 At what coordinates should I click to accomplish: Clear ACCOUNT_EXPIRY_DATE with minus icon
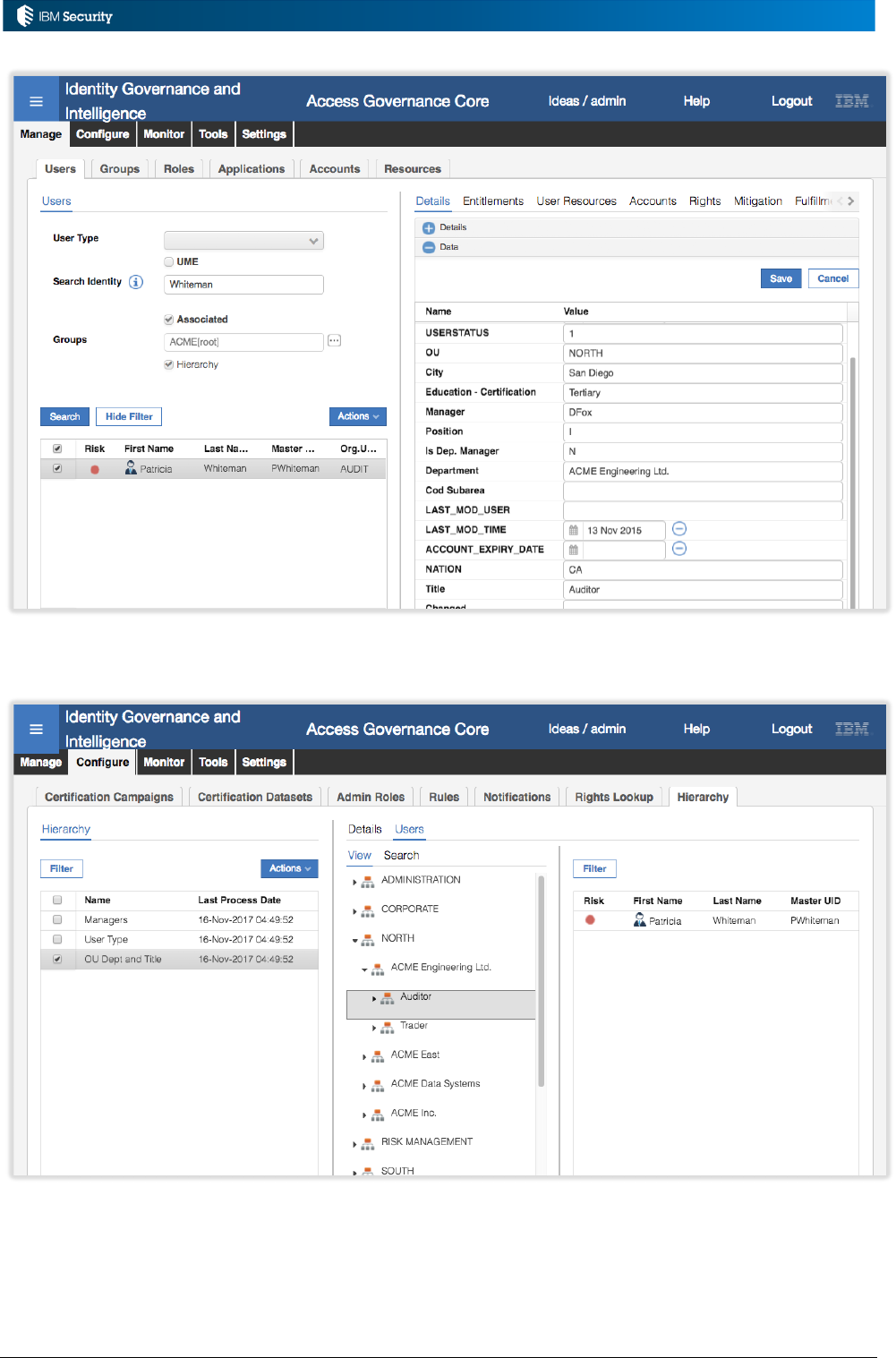tap(679, 549)
